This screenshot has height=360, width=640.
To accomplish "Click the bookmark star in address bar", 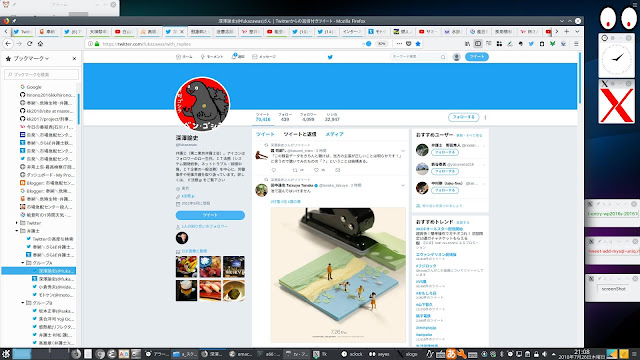I will (x=418, y=44).
